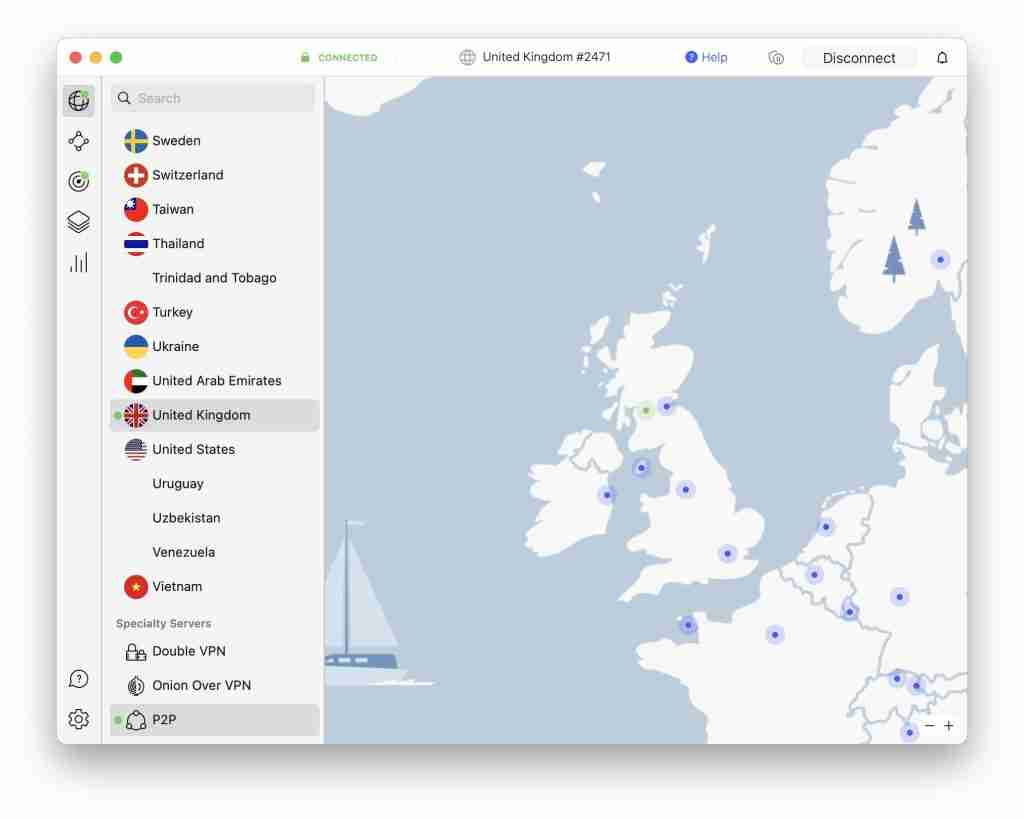Disconnect from the VPN

tap(859, 58)
